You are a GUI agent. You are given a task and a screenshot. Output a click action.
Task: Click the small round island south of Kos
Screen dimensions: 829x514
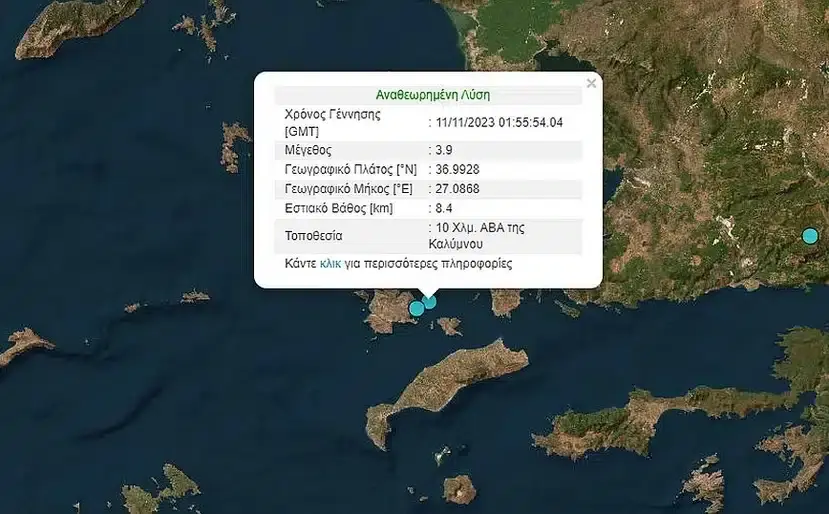pyautogui.click(x=459, y=489)
